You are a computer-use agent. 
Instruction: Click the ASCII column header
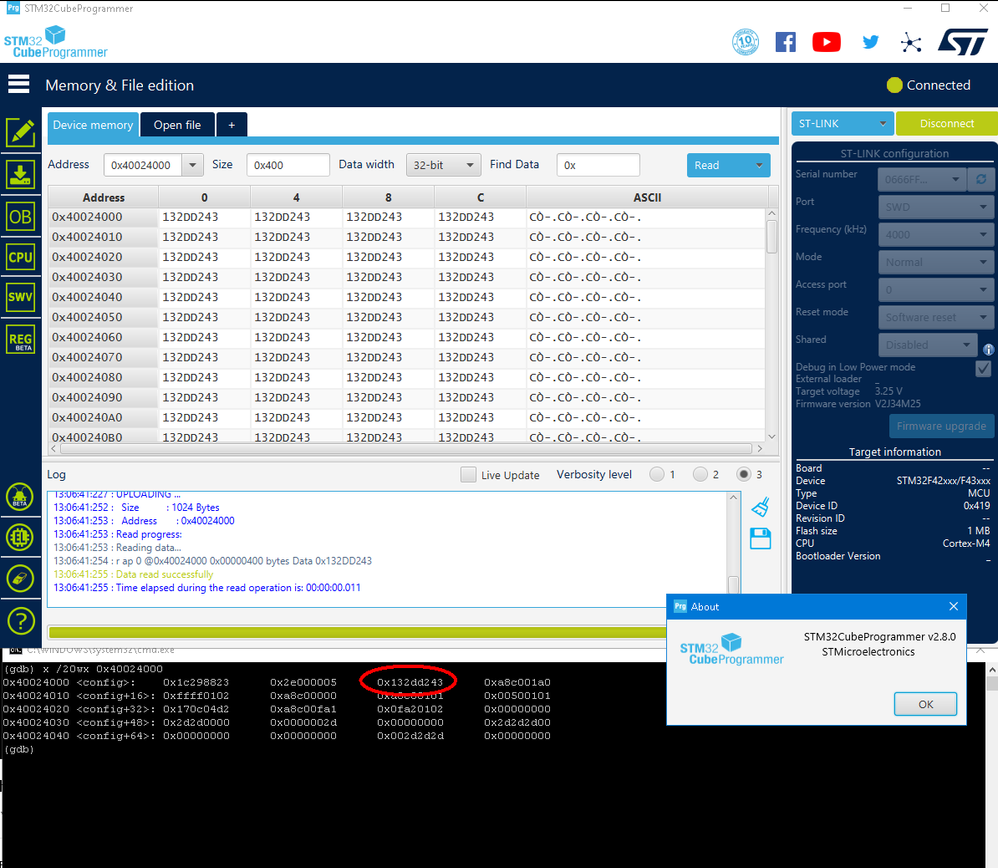[647, 197]
